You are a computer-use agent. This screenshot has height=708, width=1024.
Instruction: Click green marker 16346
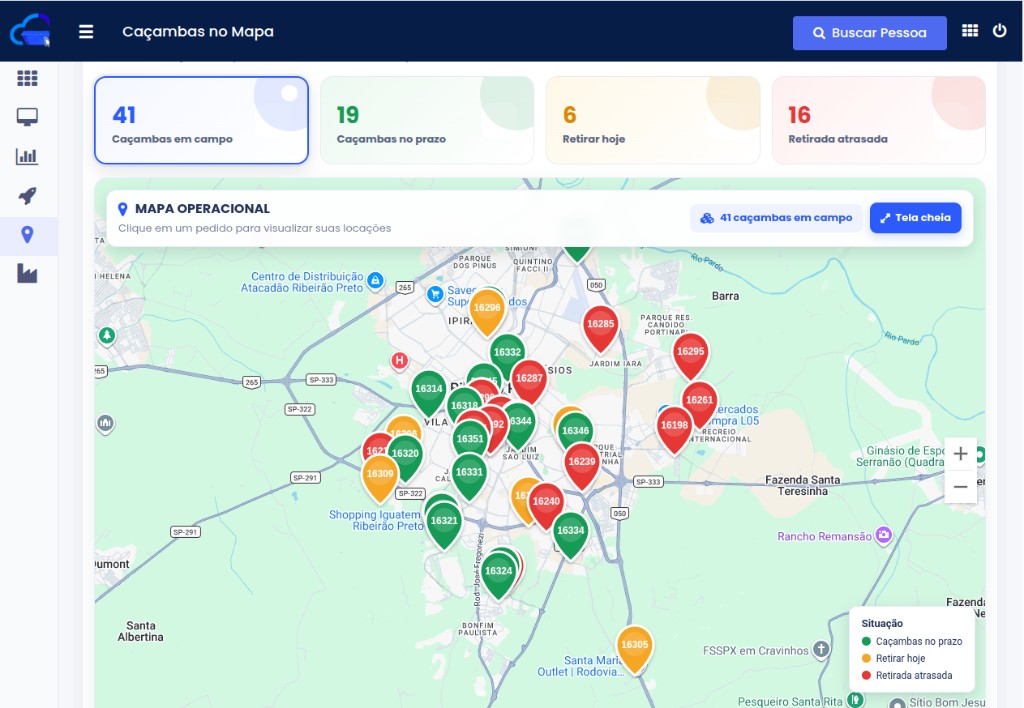(575, 432)
